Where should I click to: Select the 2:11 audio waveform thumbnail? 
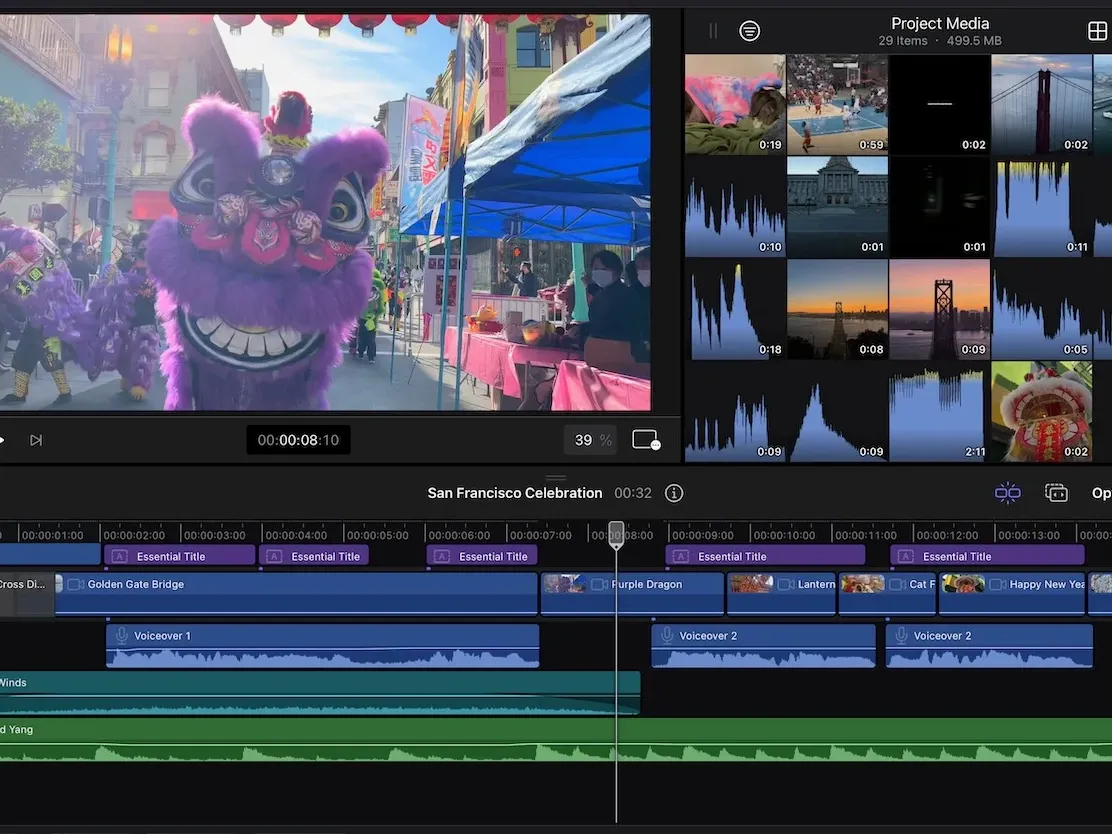939,412
